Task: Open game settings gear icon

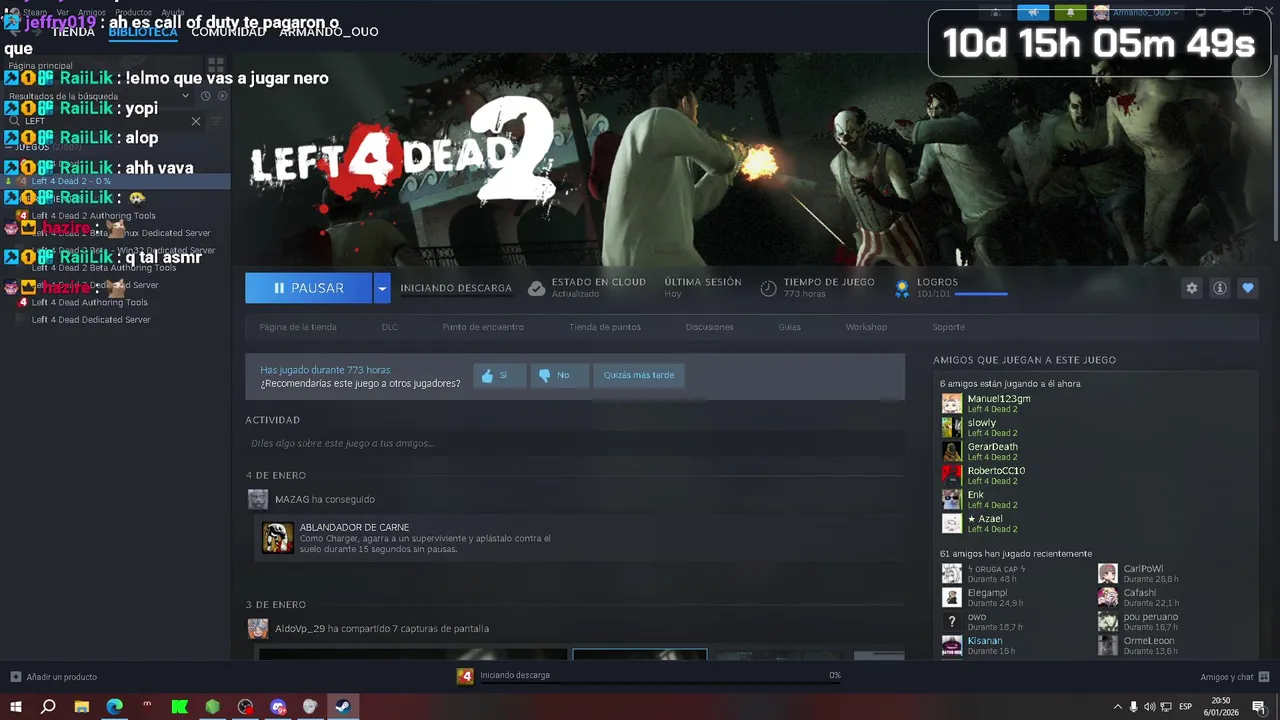Action: click(1191, 288)
